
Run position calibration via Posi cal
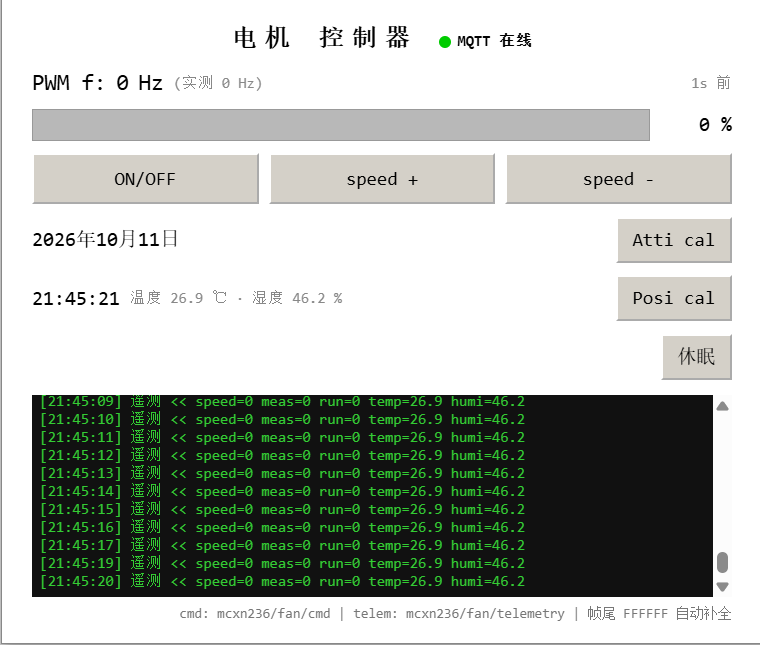coord(674,299)
